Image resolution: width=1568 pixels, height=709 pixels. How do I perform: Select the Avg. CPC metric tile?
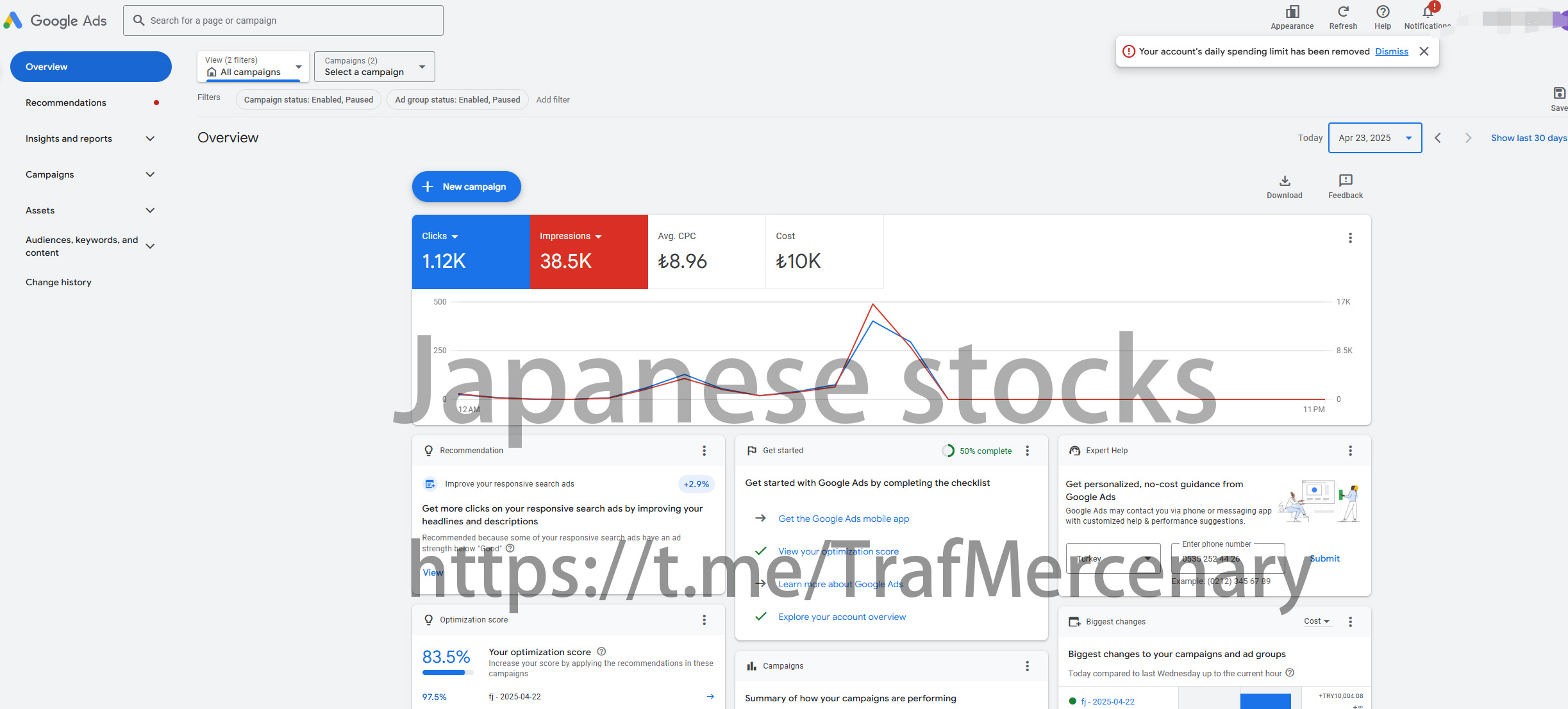click(x=706, y=251)
